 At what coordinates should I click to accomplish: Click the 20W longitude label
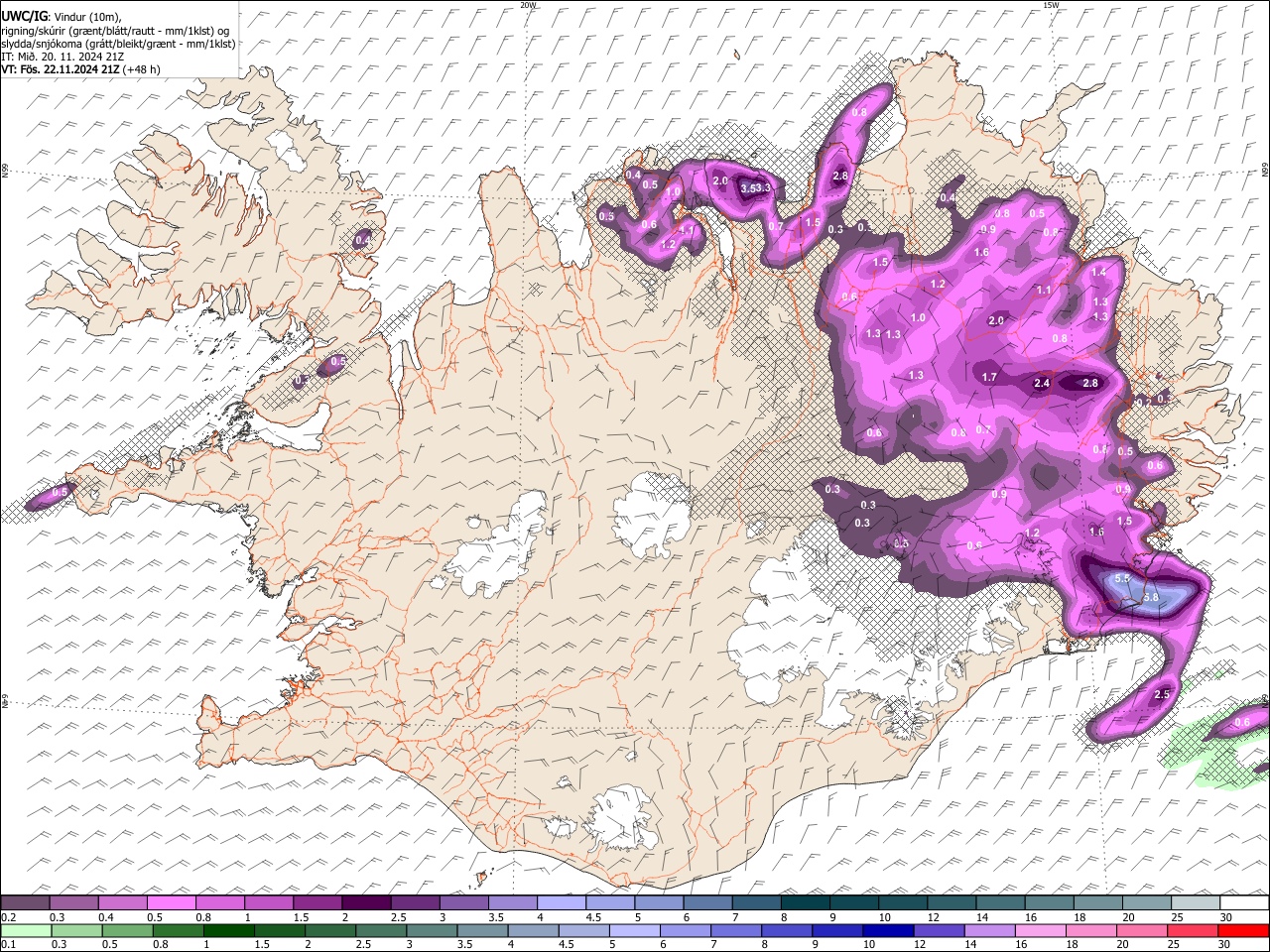[x=528, y=5]
